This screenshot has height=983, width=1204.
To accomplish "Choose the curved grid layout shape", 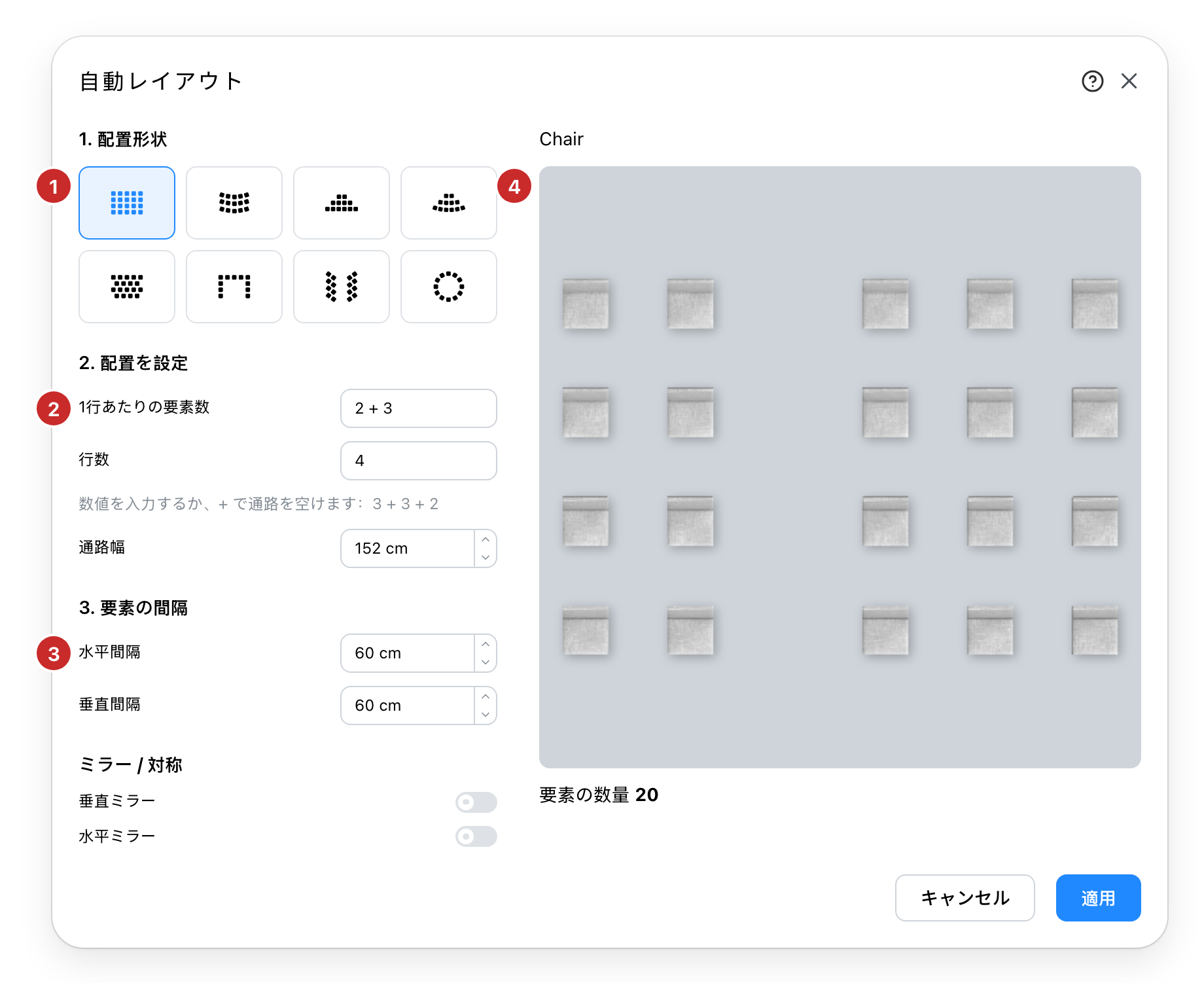I will point(234,203).
